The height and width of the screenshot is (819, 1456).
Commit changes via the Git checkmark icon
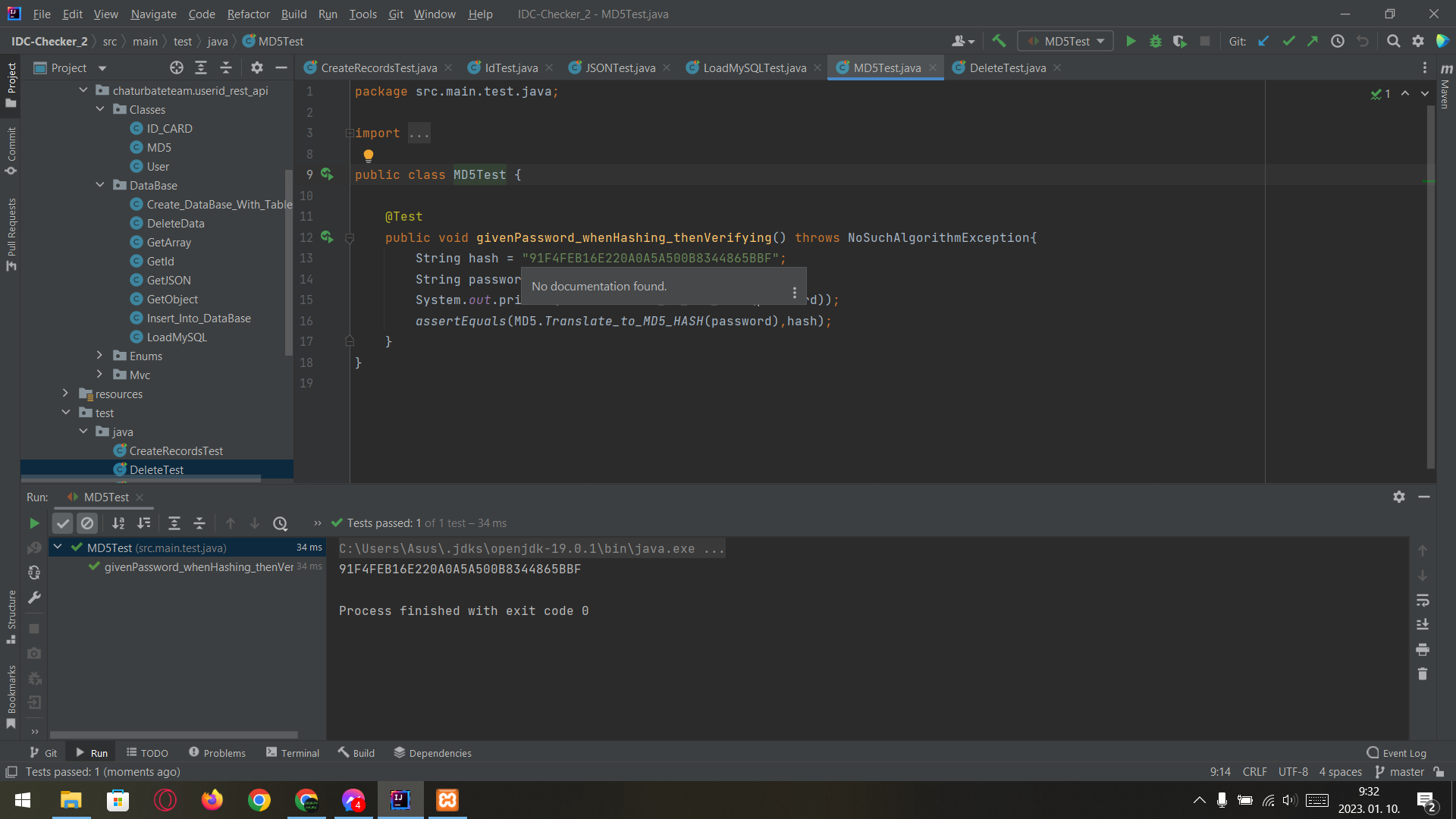[1288, 41]
